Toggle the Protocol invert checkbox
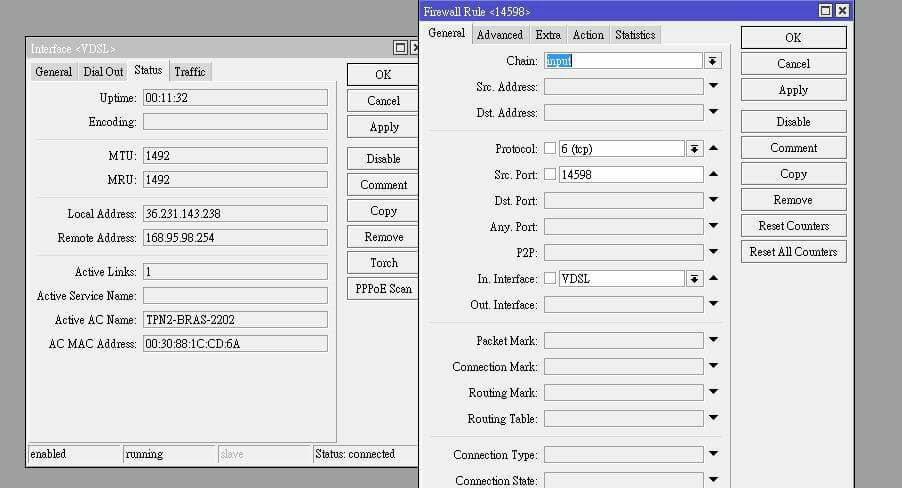902x488 pixels. coord(550,149)
